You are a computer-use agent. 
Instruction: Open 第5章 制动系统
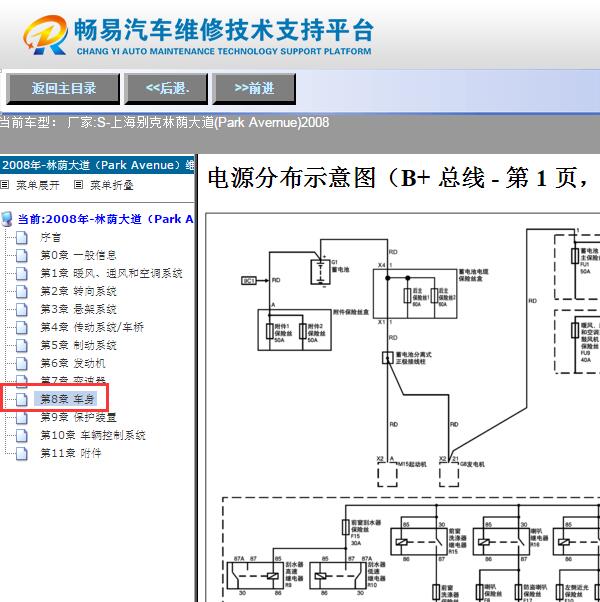(78, 345)
